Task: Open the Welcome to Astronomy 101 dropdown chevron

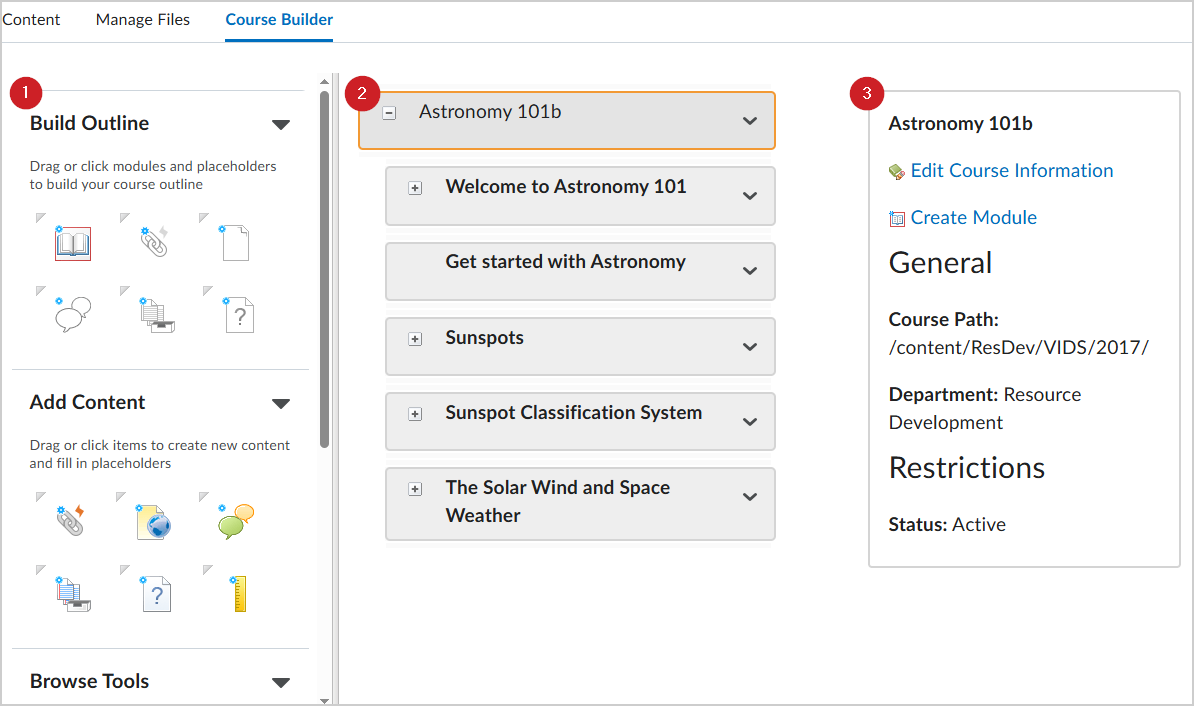Action: click(x=750, y=196)
